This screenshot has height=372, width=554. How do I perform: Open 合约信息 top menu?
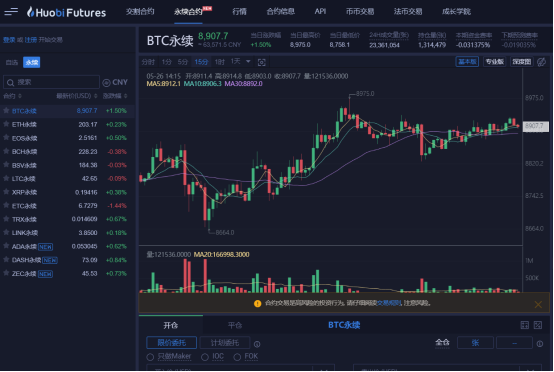[281, 12]
